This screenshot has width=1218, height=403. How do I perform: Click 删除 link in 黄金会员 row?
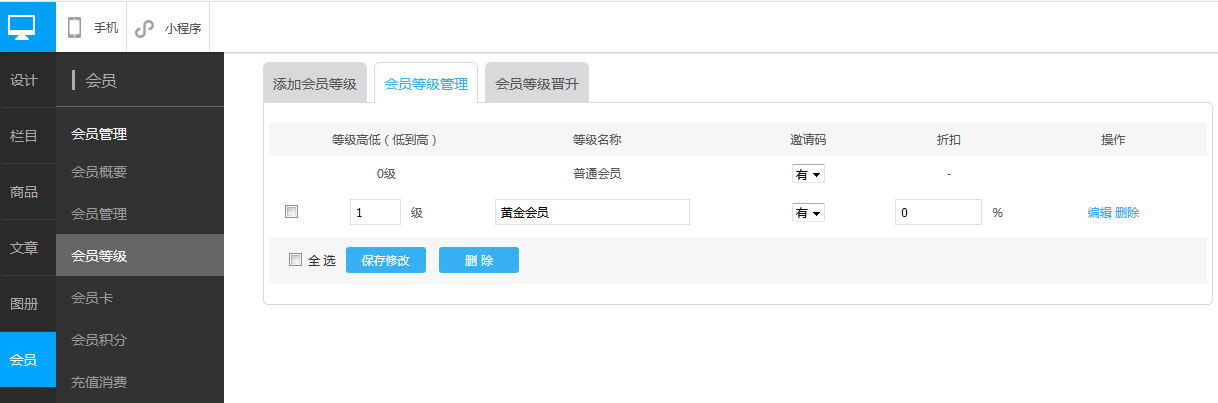1127,213
